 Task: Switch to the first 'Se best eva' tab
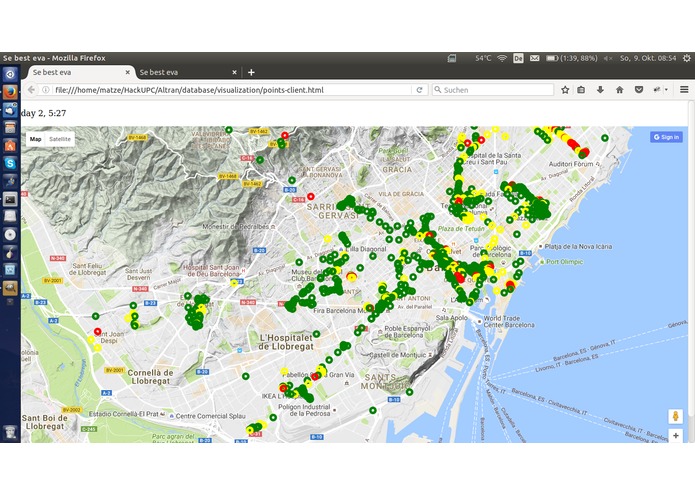click(81, 72)
